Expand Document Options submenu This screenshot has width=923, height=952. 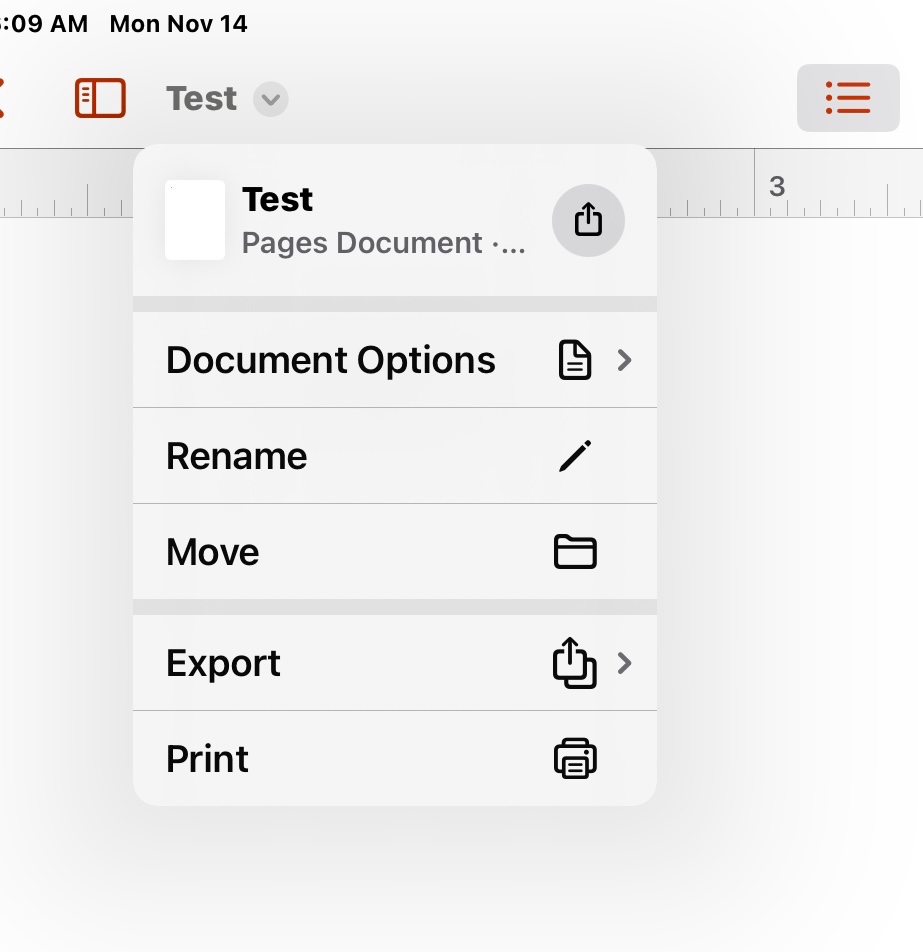click(x=625, y=360)
